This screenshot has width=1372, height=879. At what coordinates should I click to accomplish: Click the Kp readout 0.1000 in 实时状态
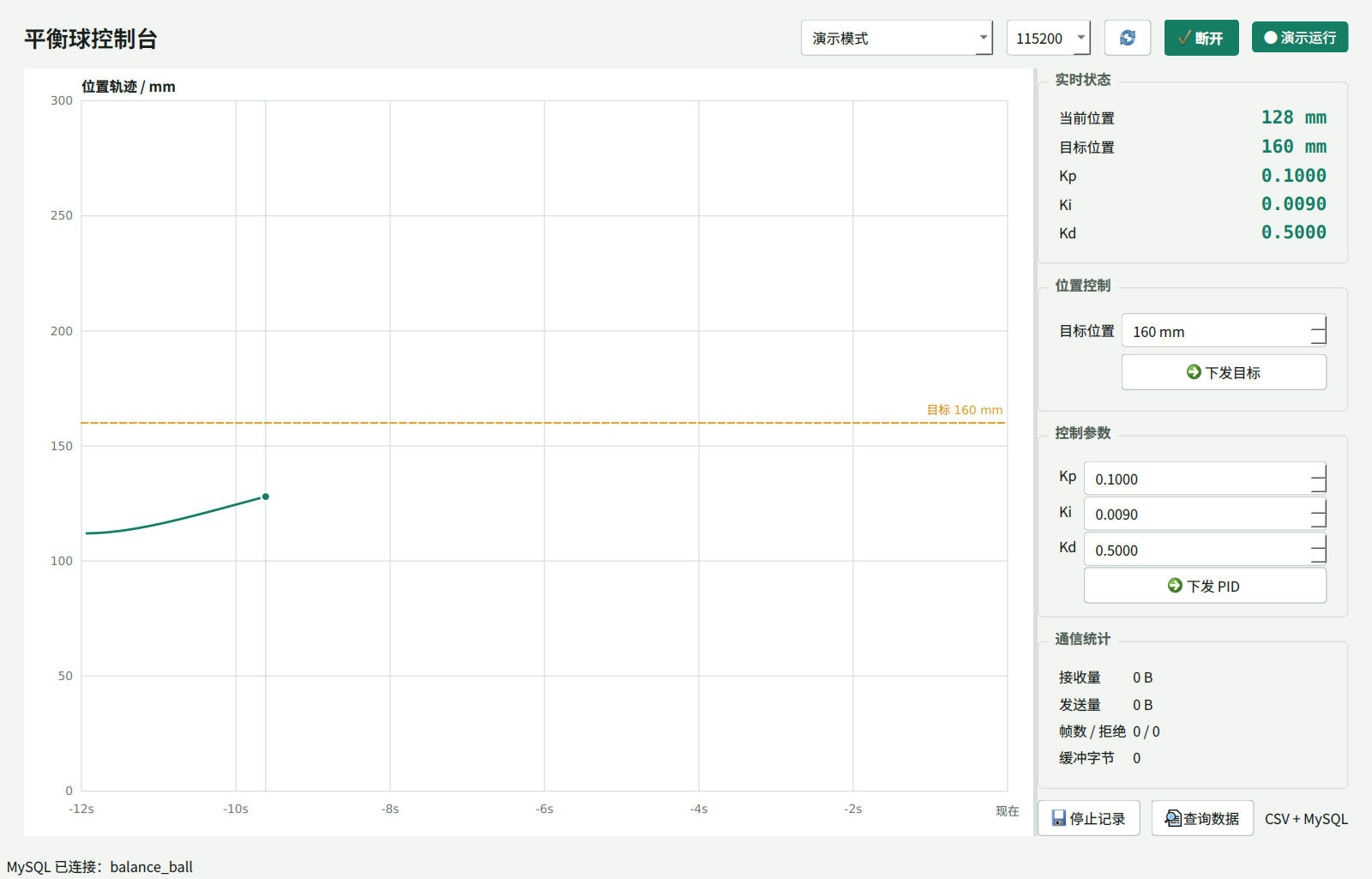click(1293, 176)
